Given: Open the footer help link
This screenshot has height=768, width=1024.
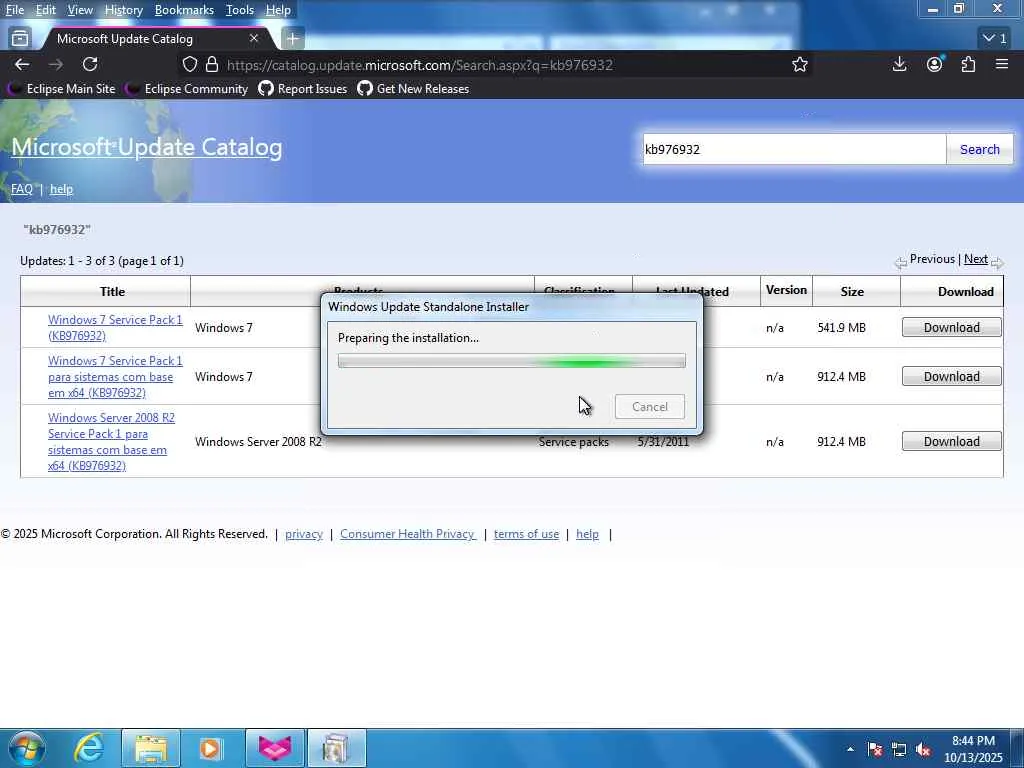Looking at the screenshot, I should [x=587, y=534].
